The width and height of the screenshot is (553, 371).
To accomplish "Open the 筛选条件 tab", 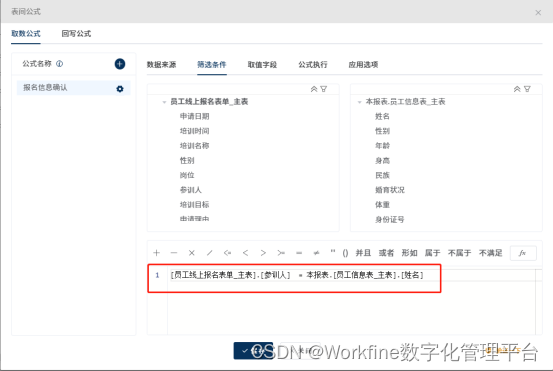I will [x=212, y=65].
